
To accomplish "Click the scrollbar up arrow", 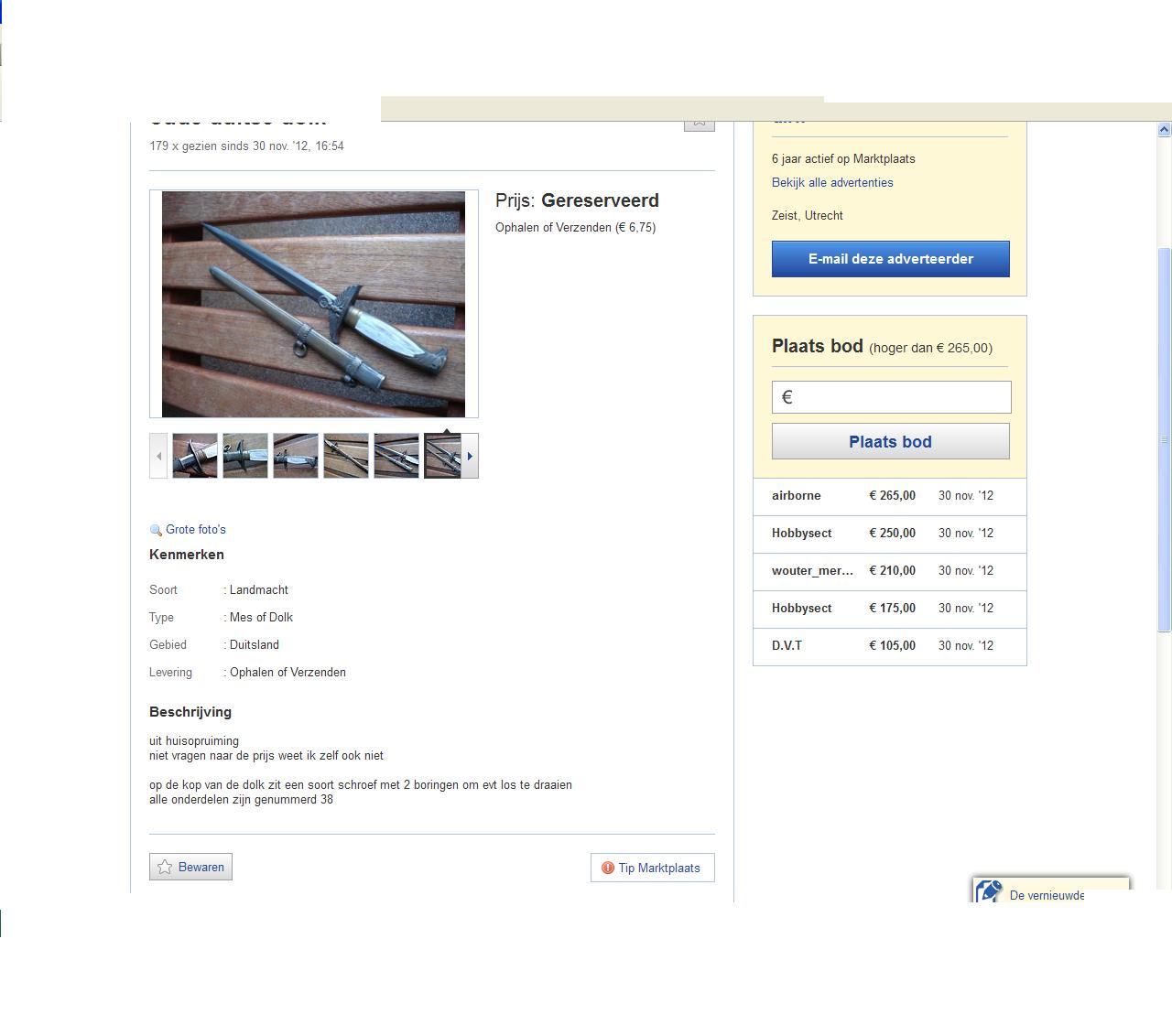I will click(x=1164, y=130).
